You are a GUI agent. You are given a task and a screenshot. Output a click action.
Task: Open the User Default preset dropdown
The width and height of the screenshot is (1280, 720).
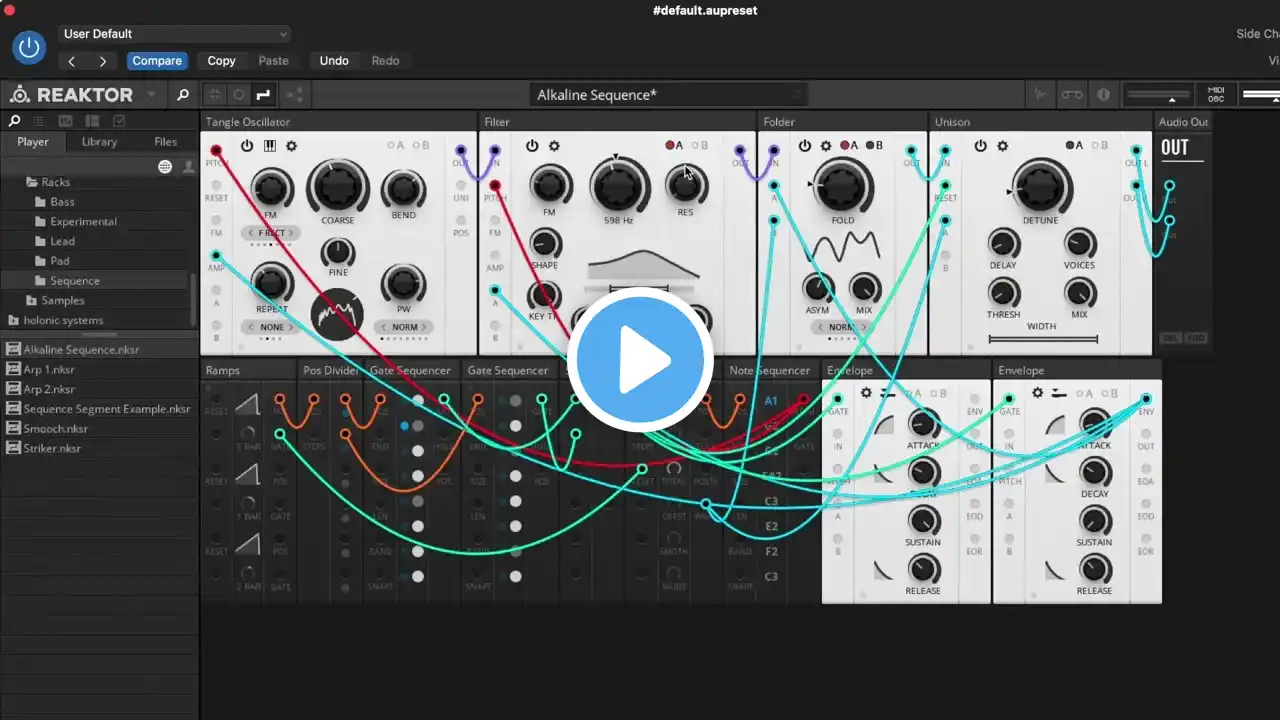pyautogui.click(x=174, y=34)
